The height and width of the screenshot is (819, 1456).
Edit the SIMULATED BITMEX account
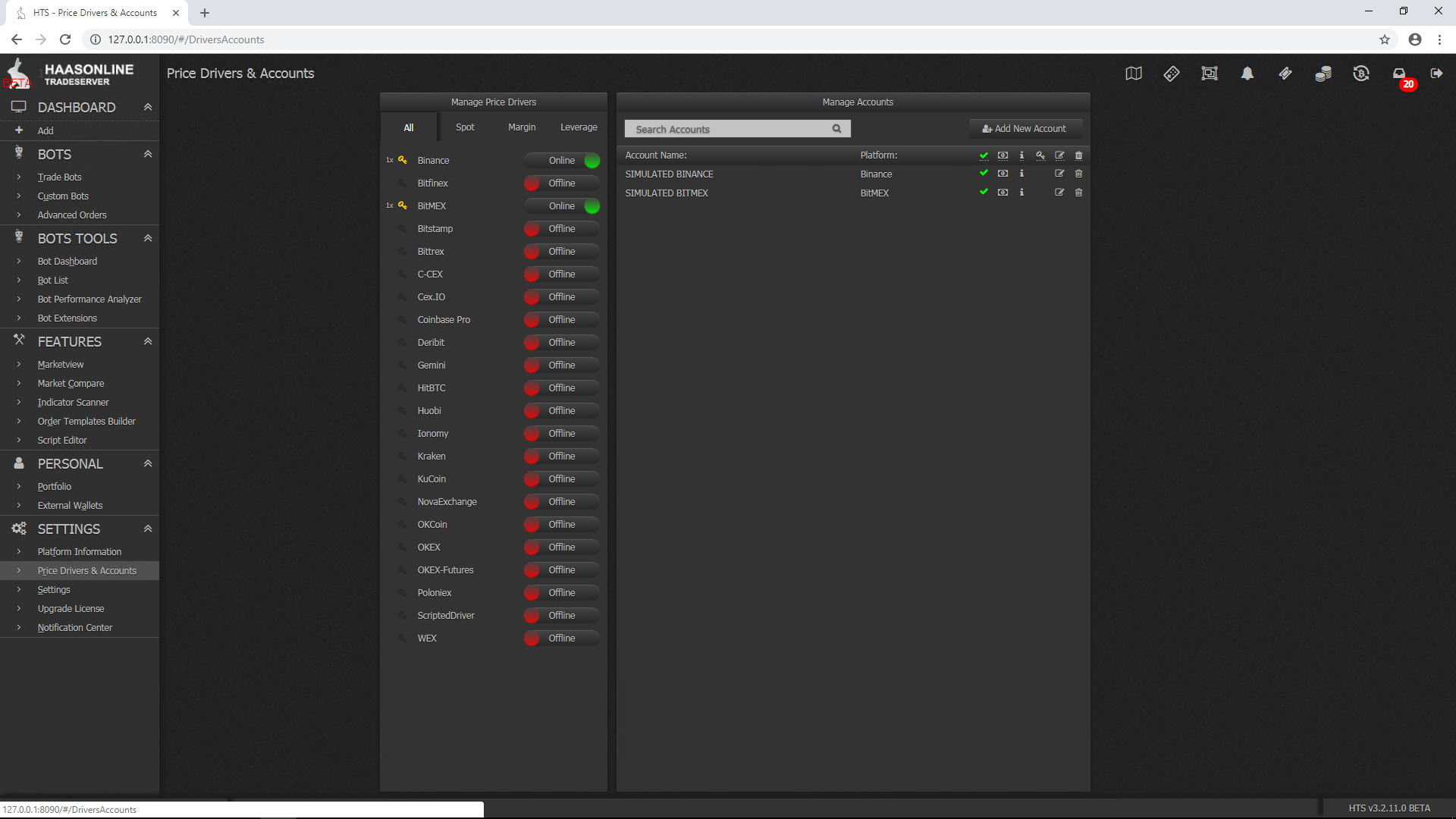[x=1059, y=193]
